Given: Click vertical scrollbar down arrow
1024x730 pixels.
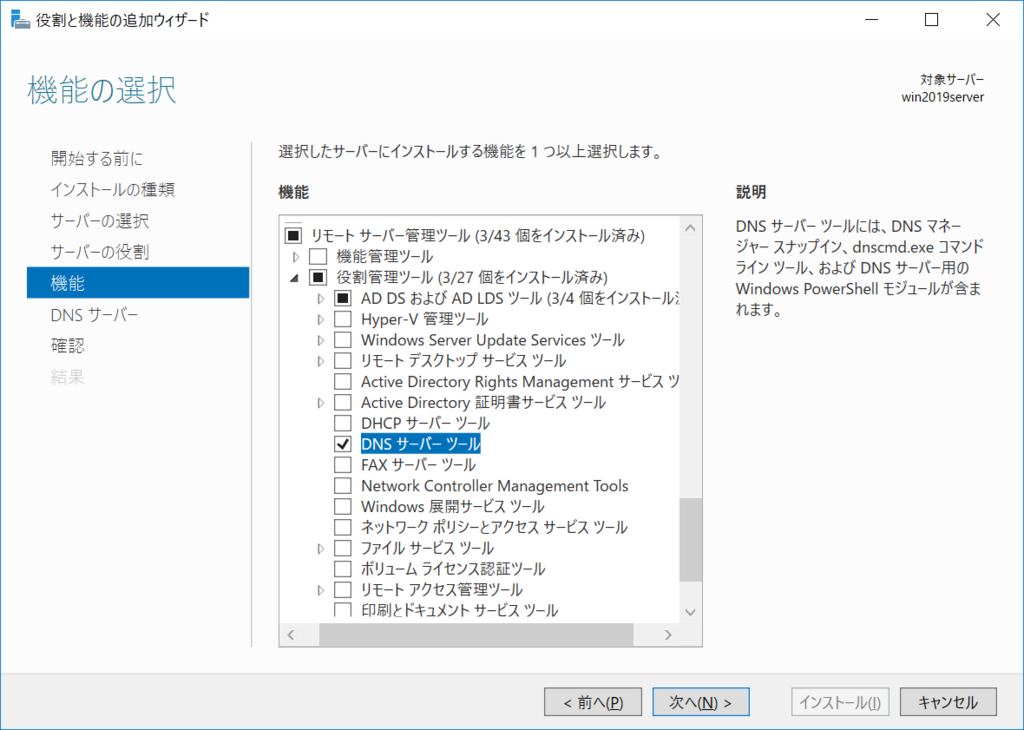Looking at the screenshot, I should click(690, 612).
